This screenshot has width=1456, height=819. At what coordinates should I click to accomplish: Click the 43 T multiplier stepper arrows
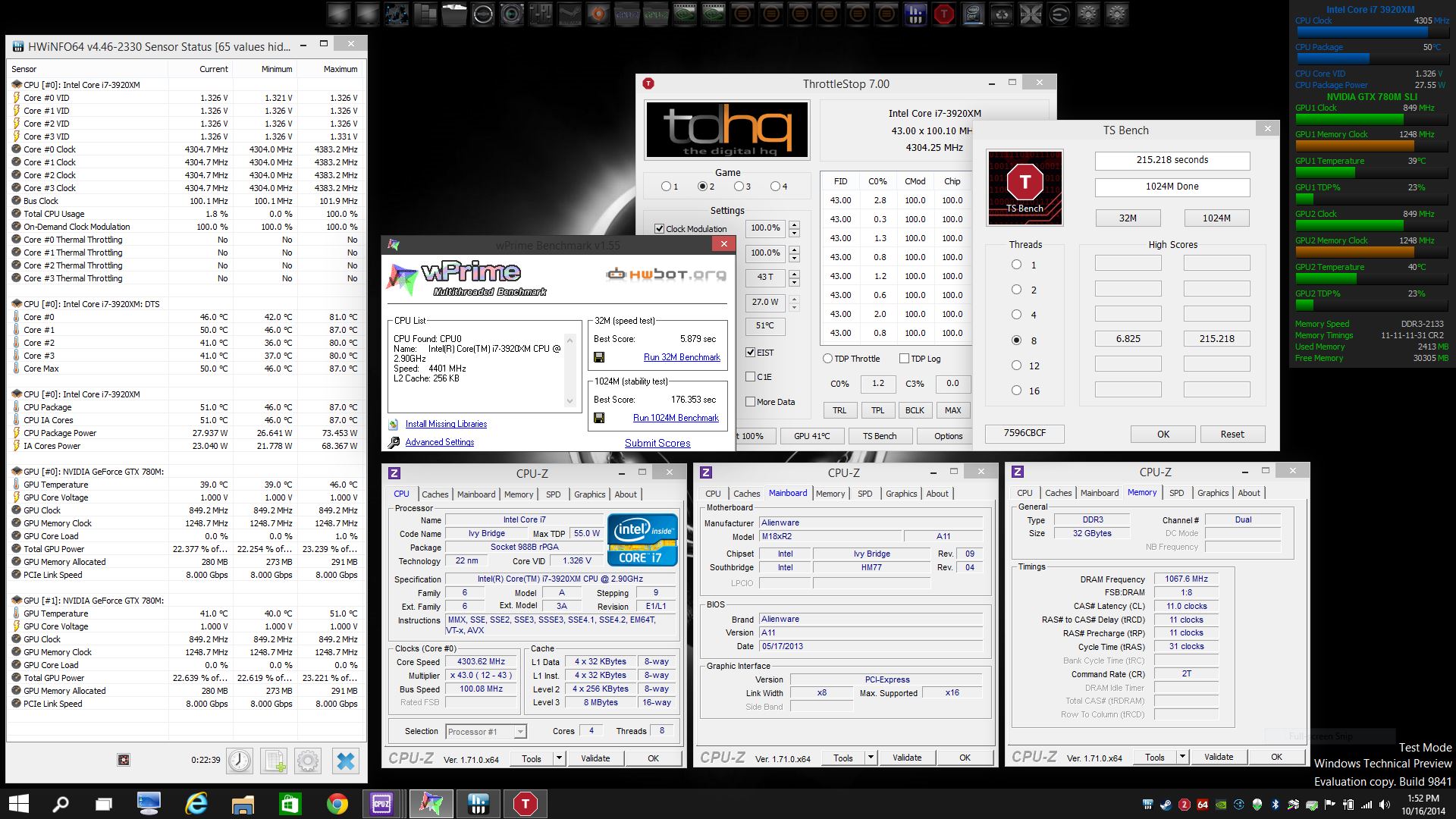point(794,278)
